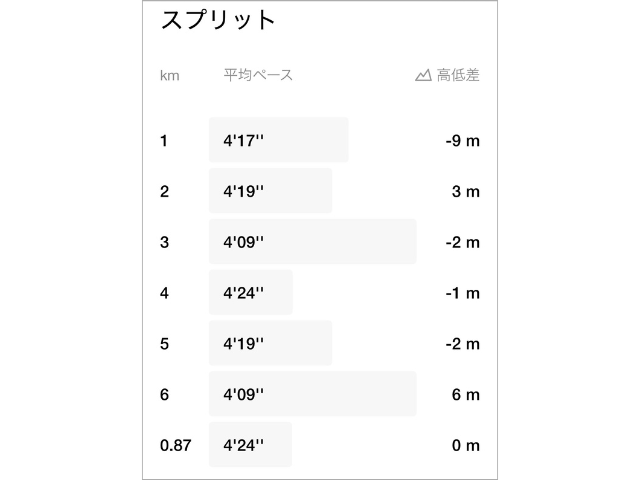Click the -1 m elevation value
Image resolution: width=640 pixels, height=480 pixels.
462,293
